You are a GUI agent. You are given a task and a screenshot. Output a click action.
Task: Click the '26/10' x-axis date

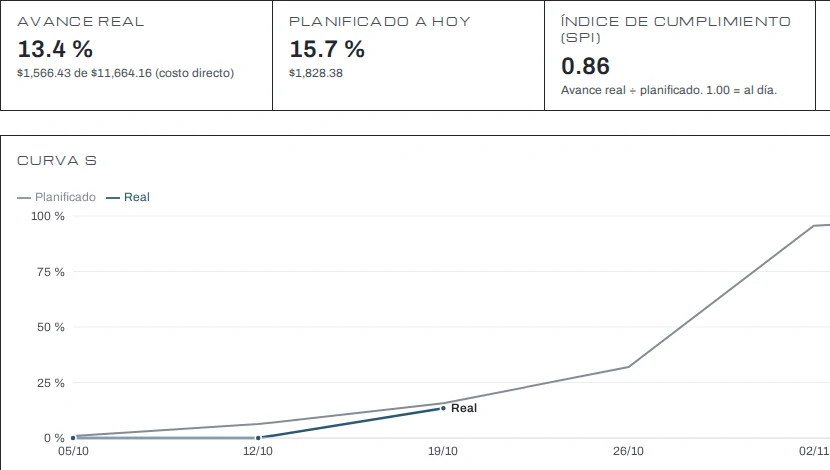[x=628, y=451]
